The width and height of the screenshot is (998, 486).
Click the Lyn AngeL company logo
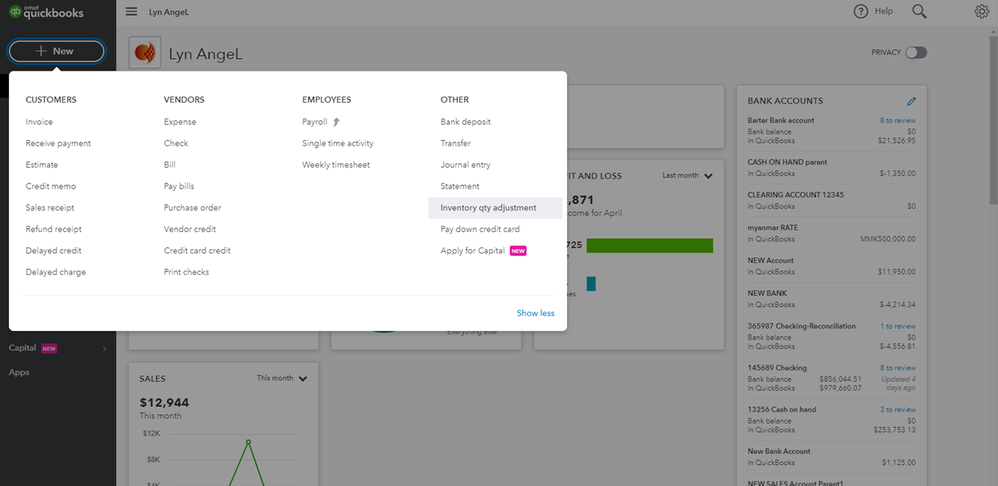coord(145,53)
